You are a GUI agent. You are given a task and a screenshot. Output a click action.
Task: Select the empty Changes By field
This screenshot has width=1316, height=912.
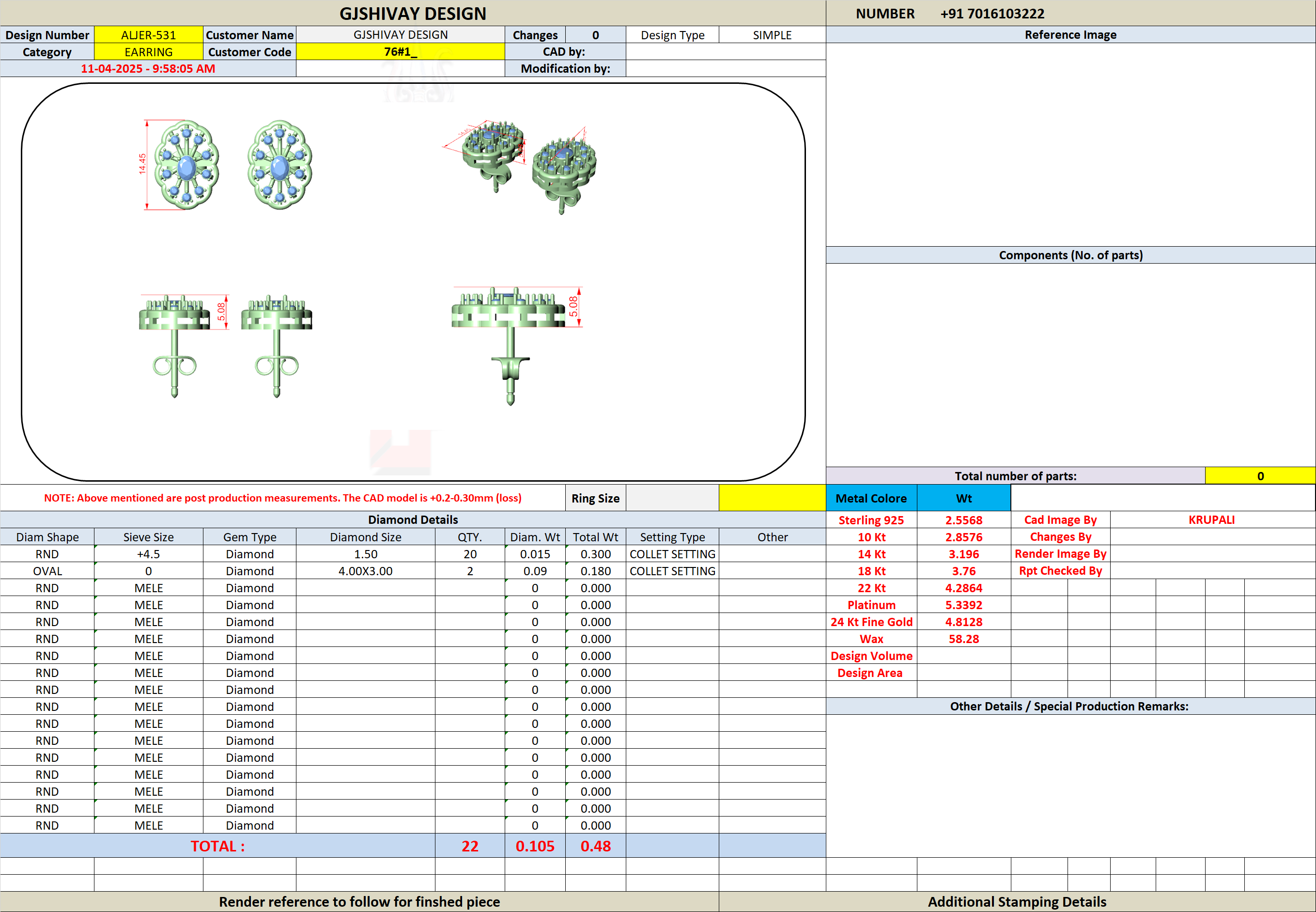(x=1212, y=537)
